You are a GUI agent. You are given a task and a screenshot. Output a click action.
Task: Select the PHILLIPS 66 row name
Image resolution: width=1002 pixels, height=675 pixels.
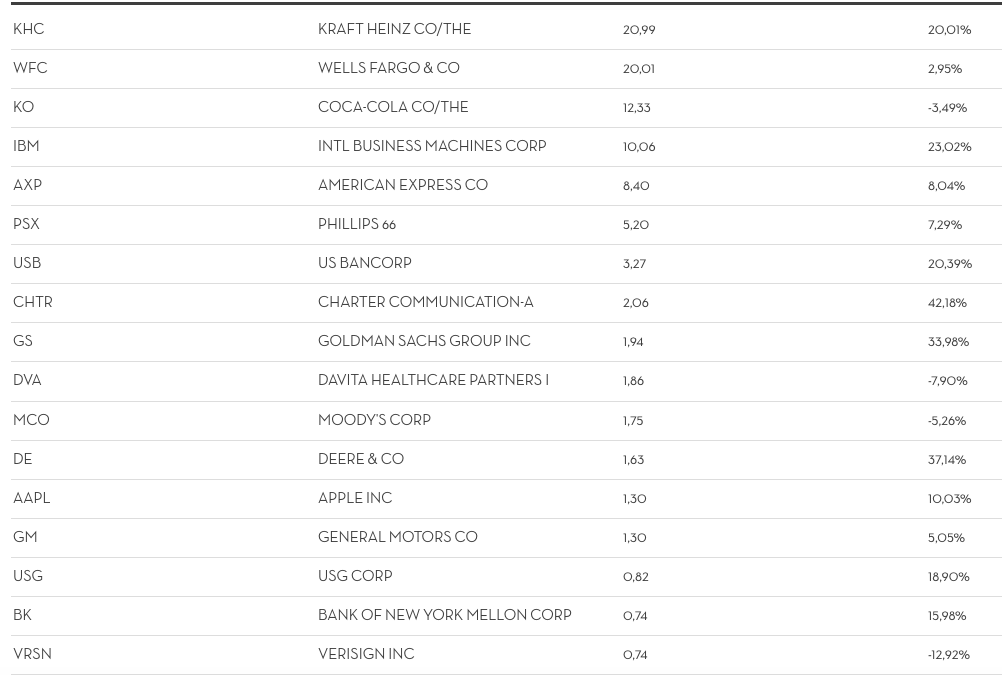click(356, 224)
